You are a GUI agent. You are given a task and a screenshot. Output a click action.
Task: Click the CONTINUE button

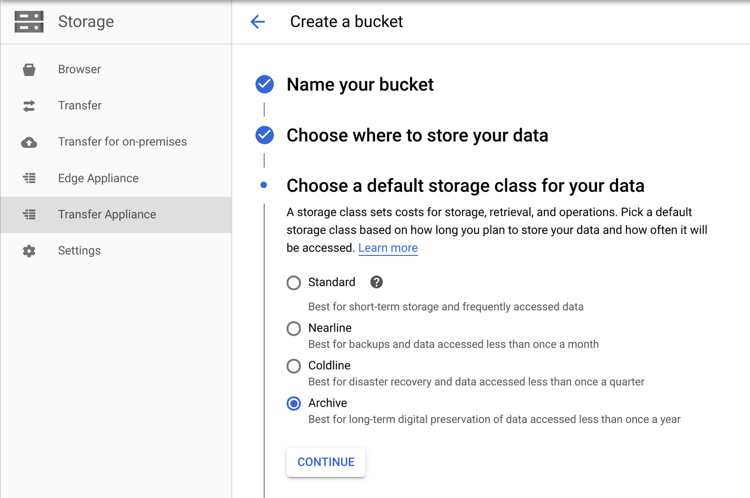pos(326,462)
